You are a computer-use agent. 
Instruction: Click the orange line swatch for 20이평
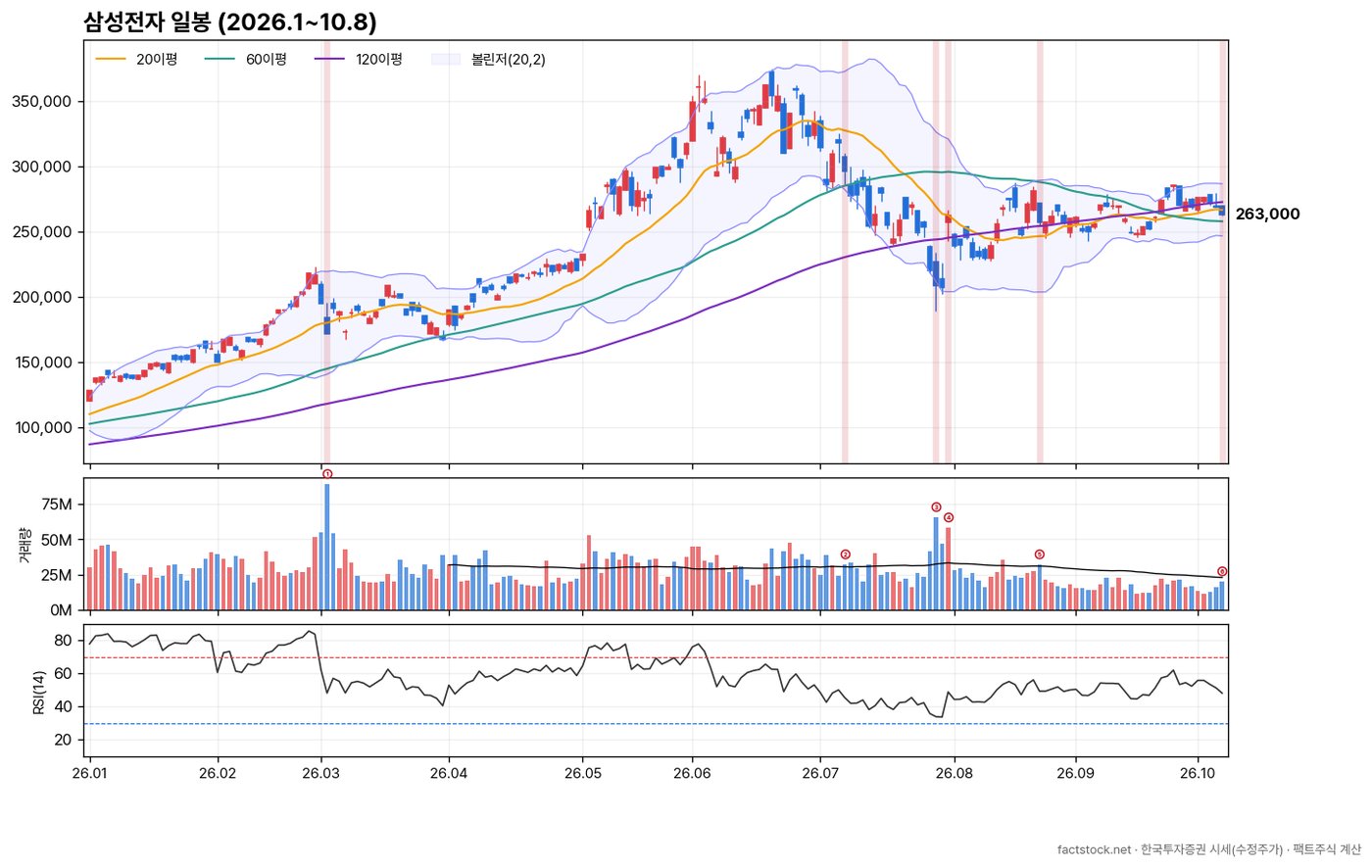pyautogui.click(x=111, y=60)
